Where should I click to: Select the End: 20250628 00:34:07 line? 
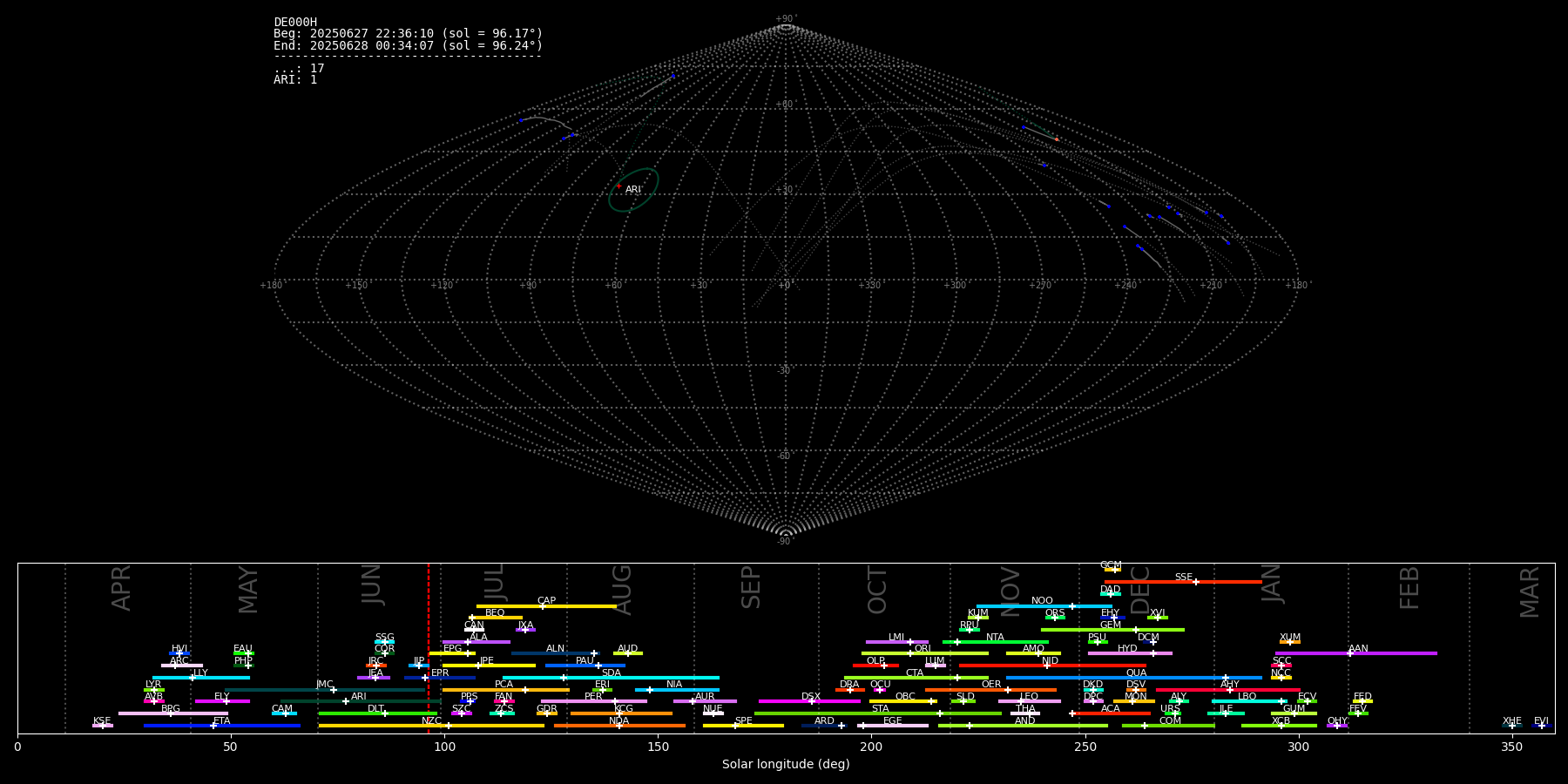(x=408, y=45)
